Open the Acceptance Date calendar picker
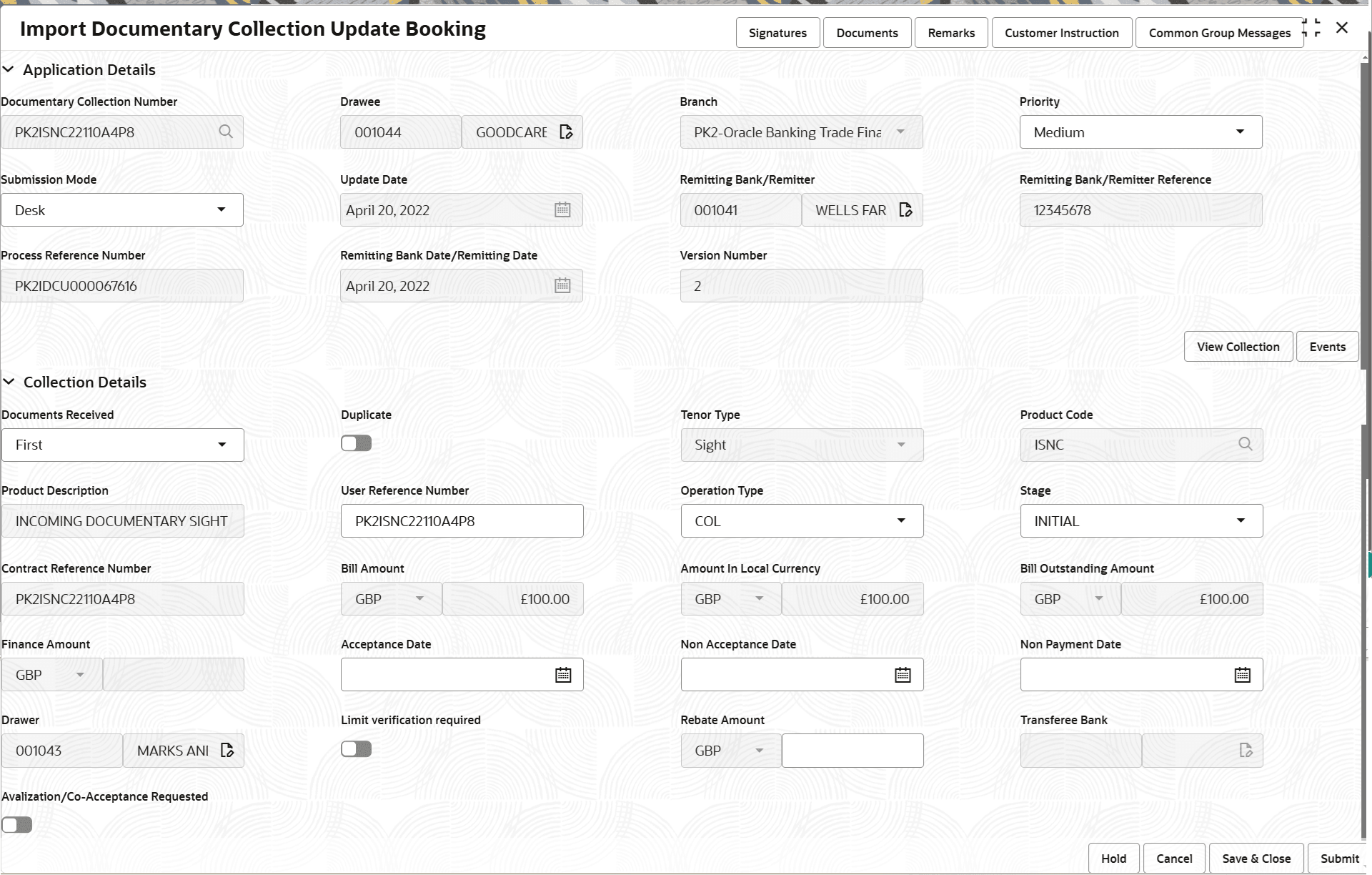Viewport: 1372px width, 875px height. point(563,675)
